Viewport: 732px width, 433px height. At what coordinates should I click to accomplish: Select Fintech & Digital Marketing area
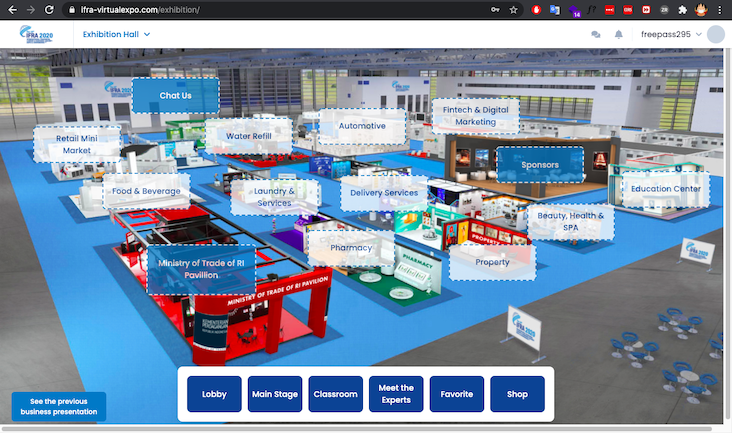pos(476,116)
